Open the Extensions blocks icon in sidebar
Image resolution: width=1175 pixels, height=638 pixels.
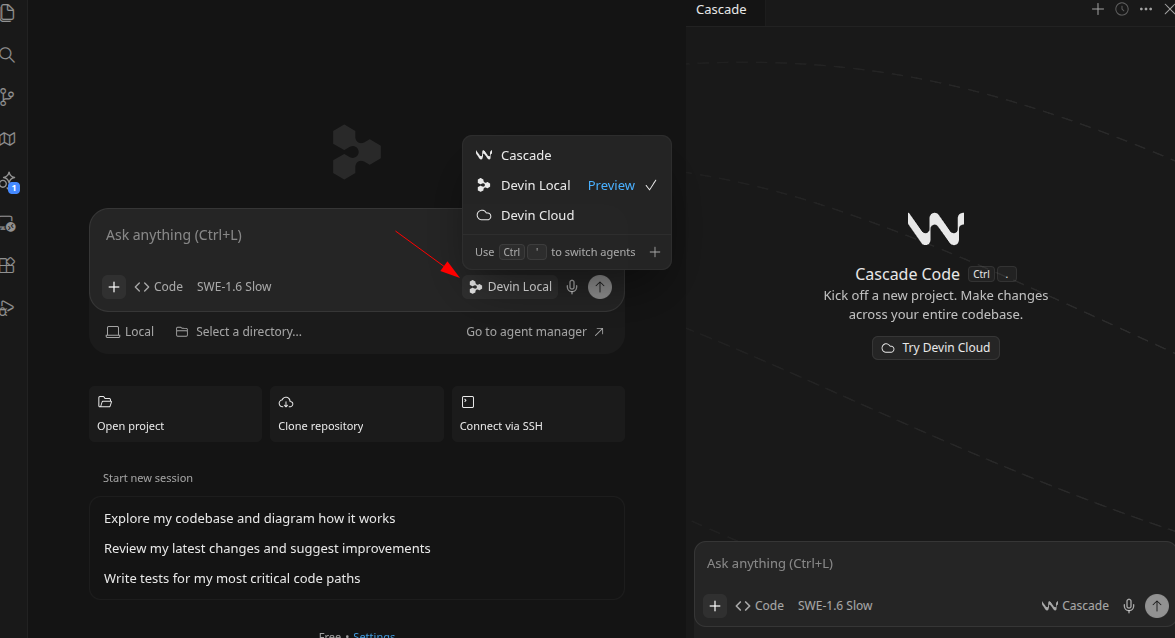[7, 265]
